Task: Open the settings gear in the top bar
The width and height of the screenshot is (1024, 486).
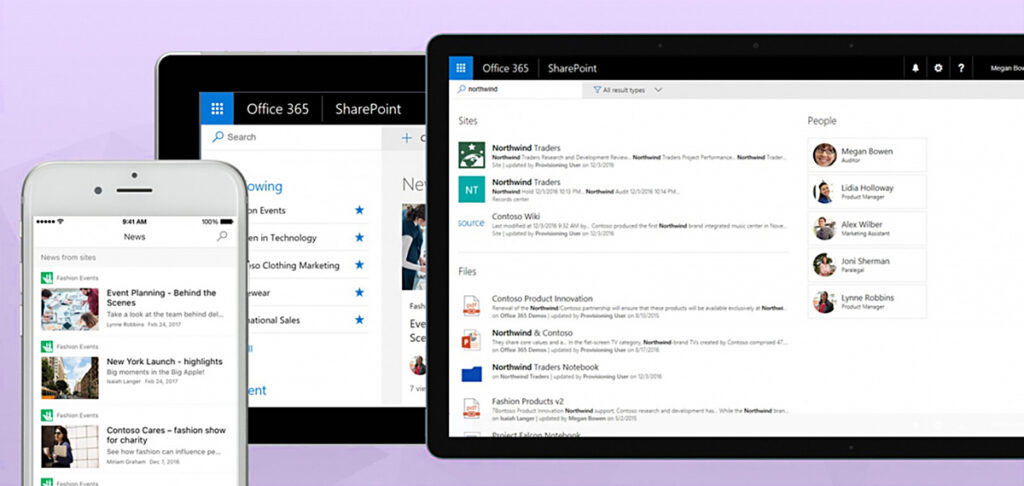Action: coord(938,68)
